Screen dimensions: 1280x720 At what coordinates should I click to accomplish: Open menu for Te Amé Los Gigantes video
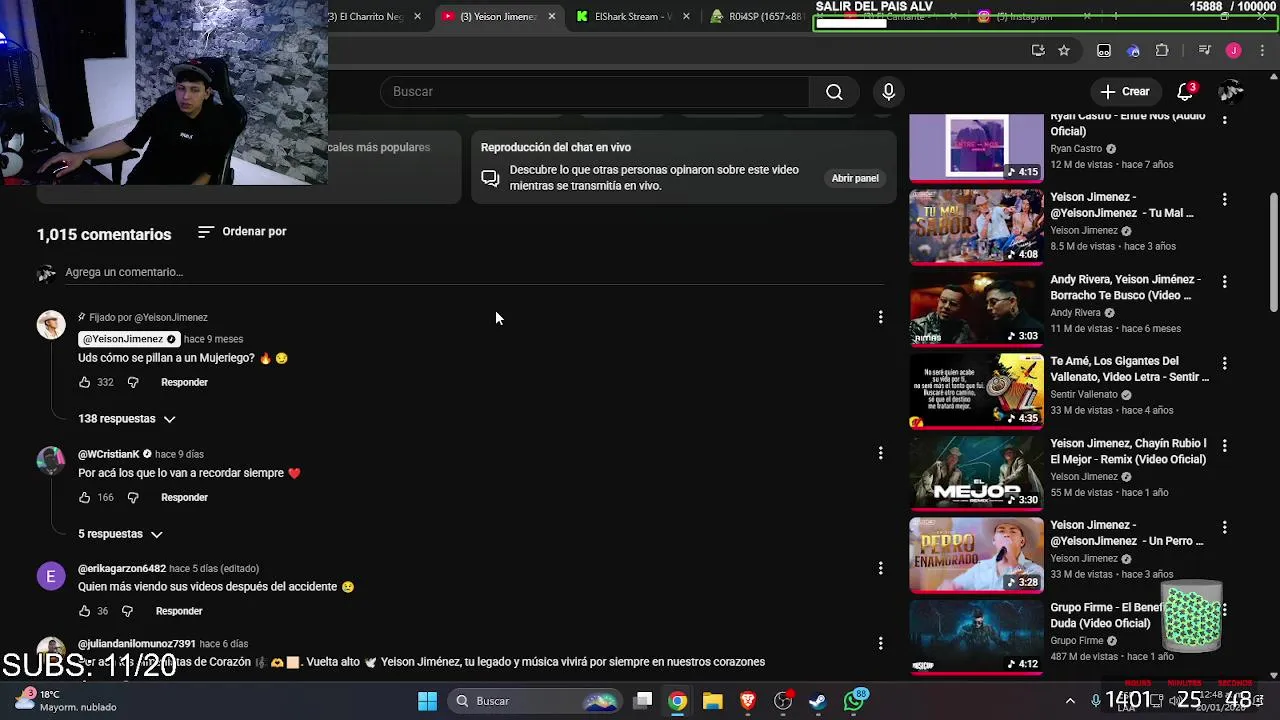1224,364
